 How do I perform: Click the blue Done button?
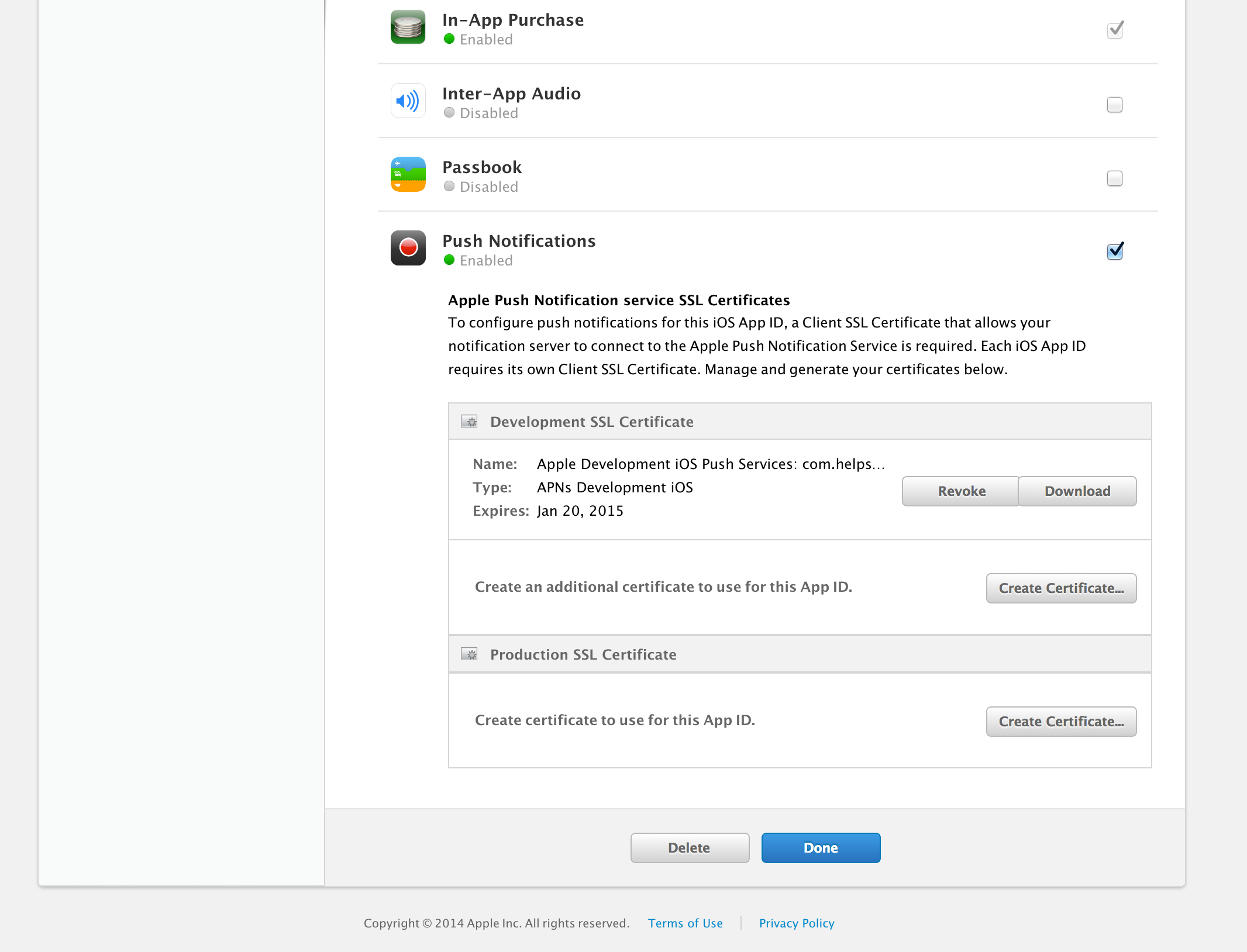point(821,848)
